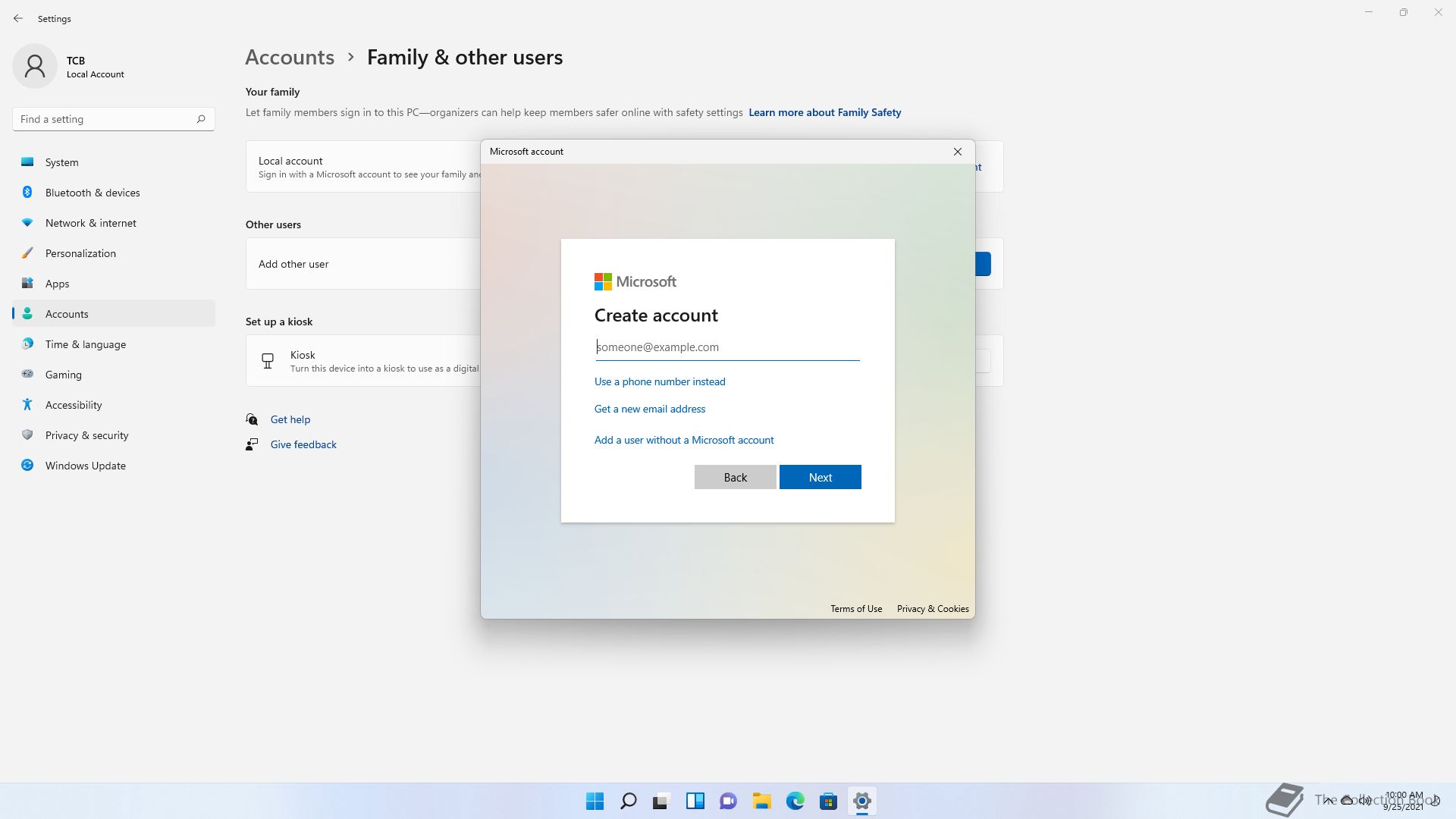This screenshot has width=1456, height=819.
Task: Click the Accounts breadcrumb link
Action: coord(289,58)
